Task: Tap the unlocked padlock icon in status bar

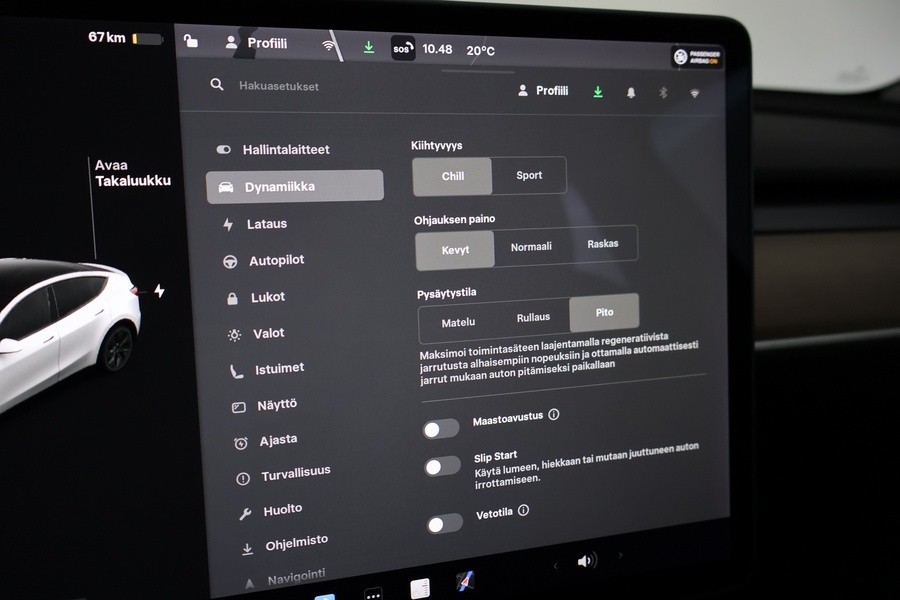Action: point(190,41)
